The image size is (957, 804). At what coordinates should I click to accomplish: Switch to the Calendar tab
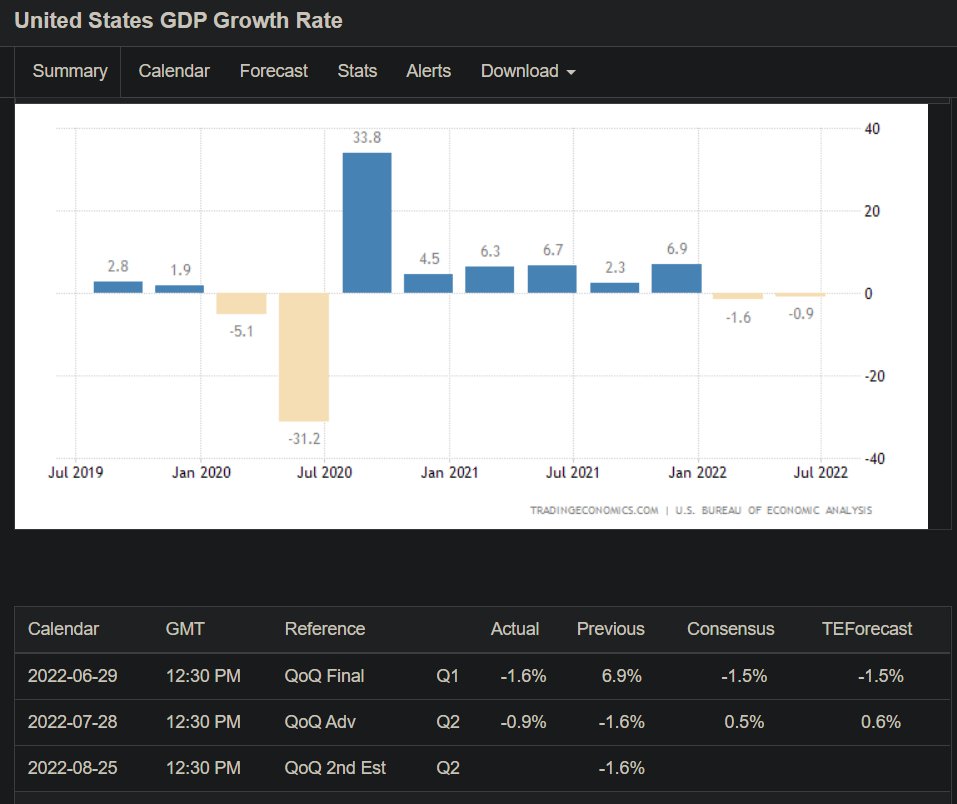point(174,71)
